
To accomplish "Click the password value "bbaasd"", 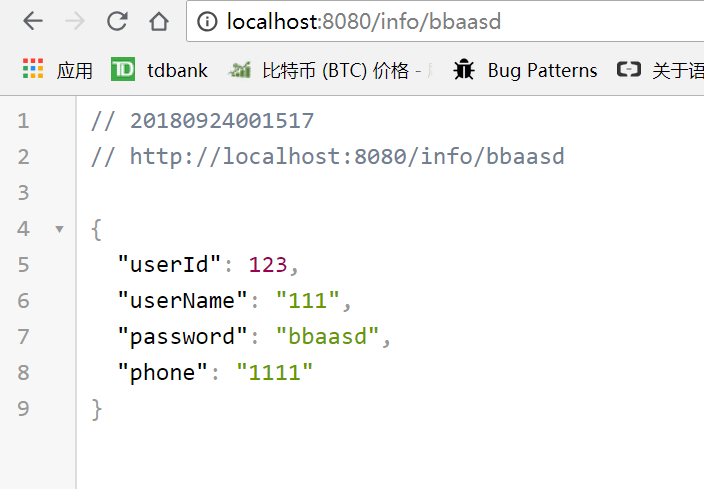I will pyautogui.click(x=327, y=336).
